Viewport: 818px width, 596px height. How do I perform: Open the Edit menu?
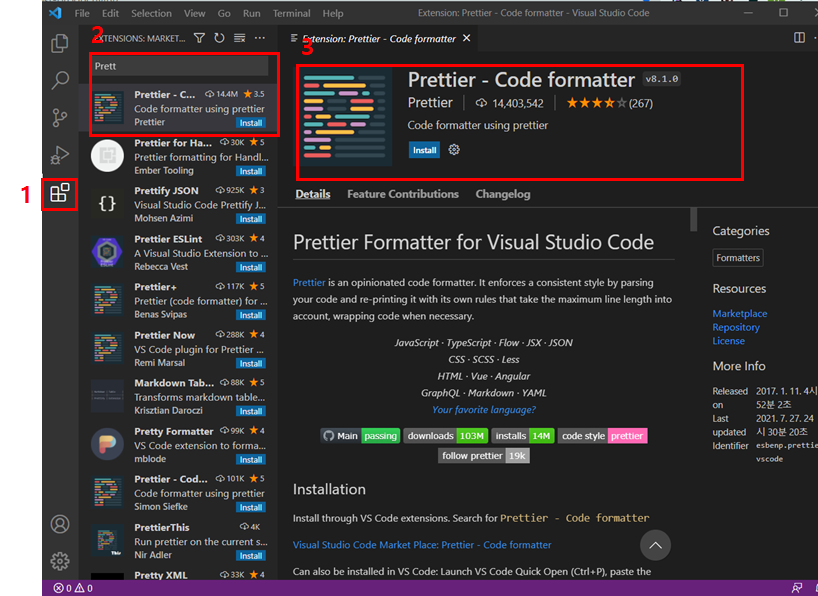coord(110,14)
